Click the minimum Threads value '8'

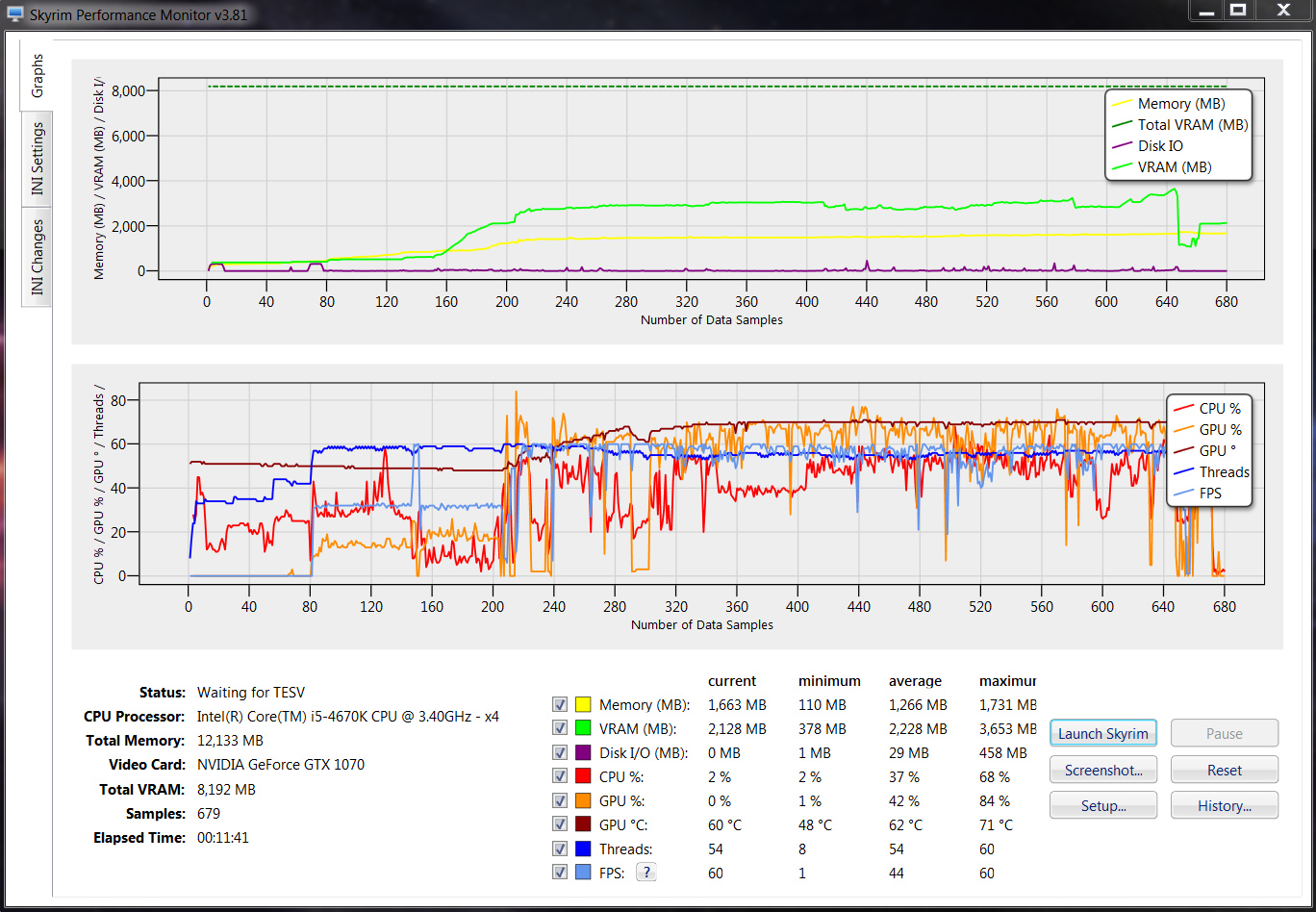[802, 849]
